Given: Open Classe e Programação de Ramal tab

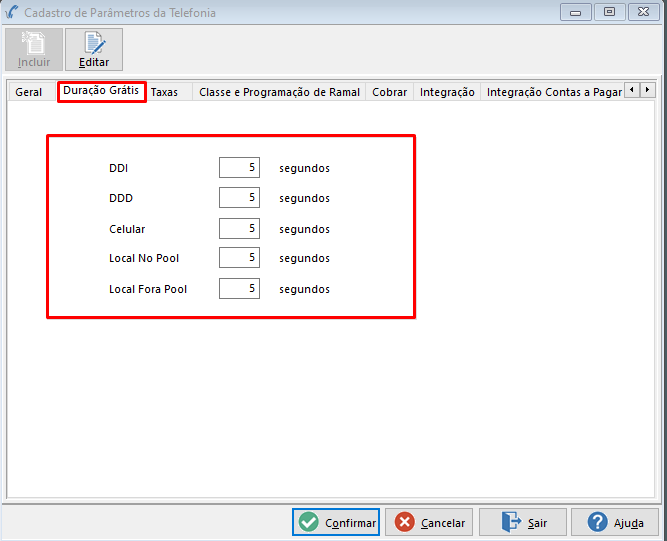Looking at the screenshot, I should pyautogui.click(x=279, y=92).
